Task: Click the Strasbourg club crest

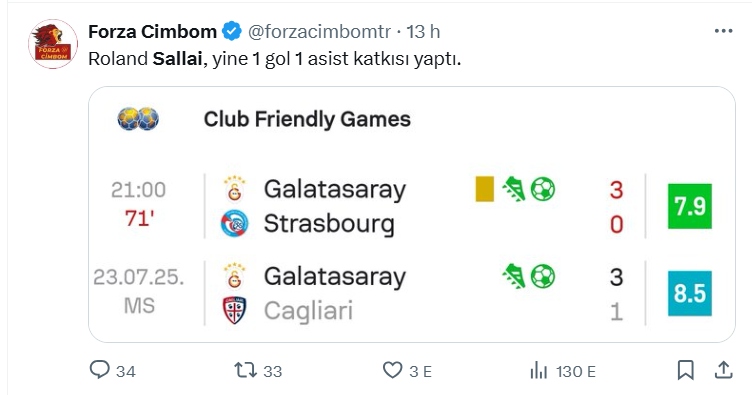Action: 235,224
